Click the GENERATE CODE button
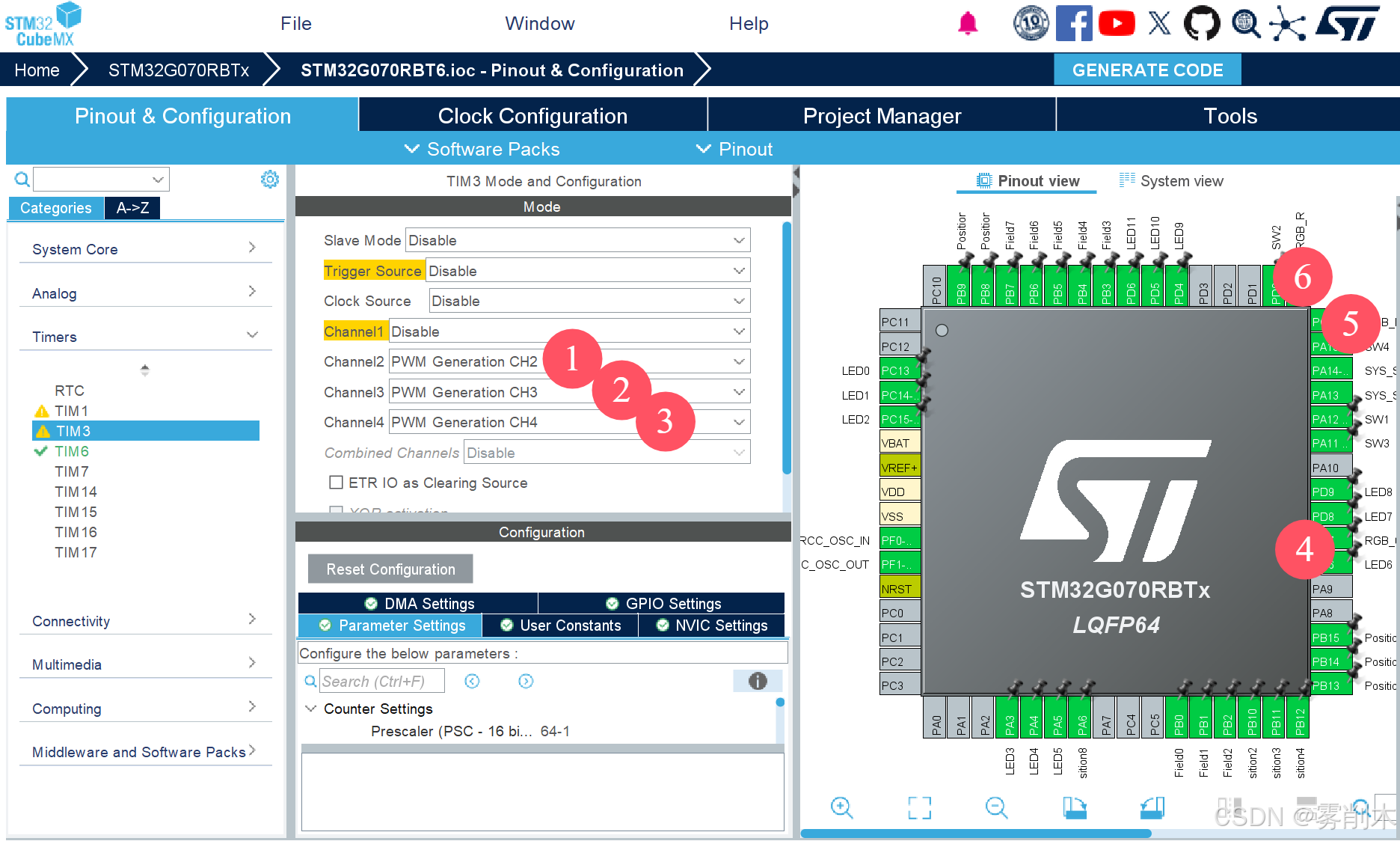The width and height of the screenshot is (1400, 841). pos(1147,70)
